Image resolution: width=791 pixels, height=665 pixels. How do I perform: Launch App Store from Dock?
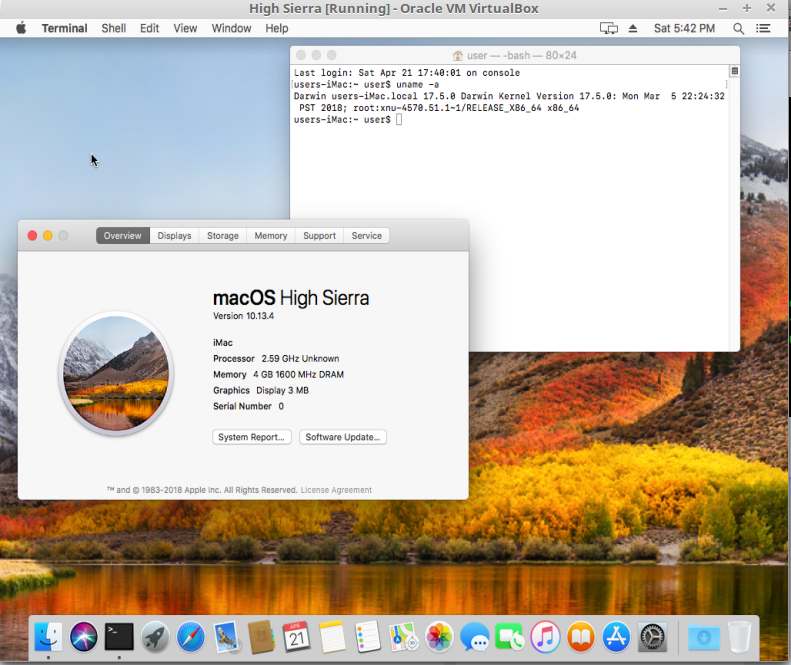click(x=616, y=637)
